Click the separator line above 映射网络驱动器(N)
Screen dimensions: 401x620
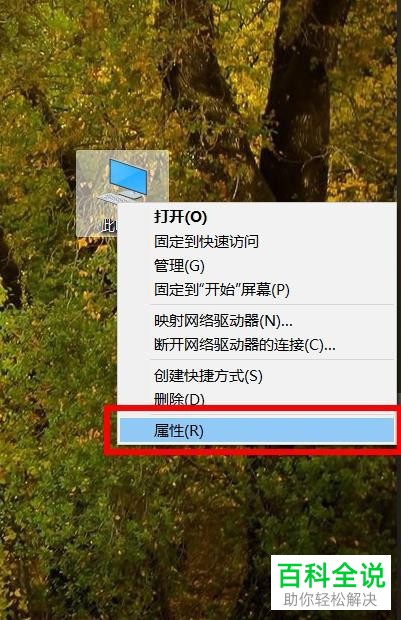click(x=272, y=304)
